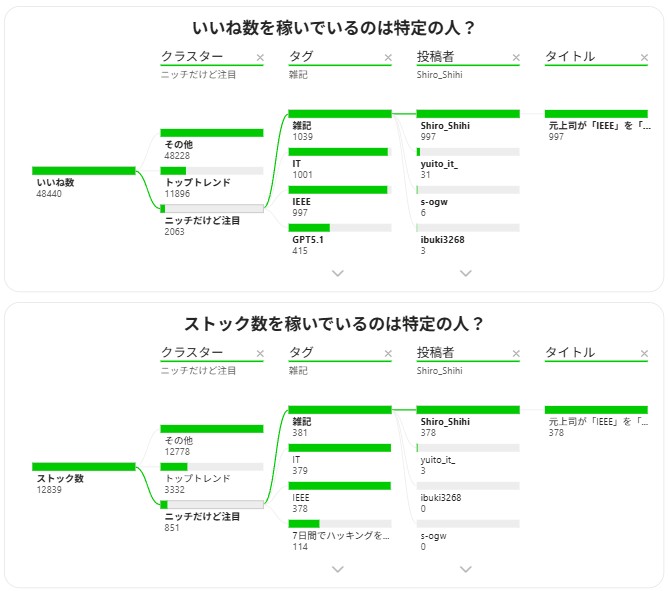Remove 投稿者 level in the いいね数 tree
The image size is (668, 591).
pos(516,58)
